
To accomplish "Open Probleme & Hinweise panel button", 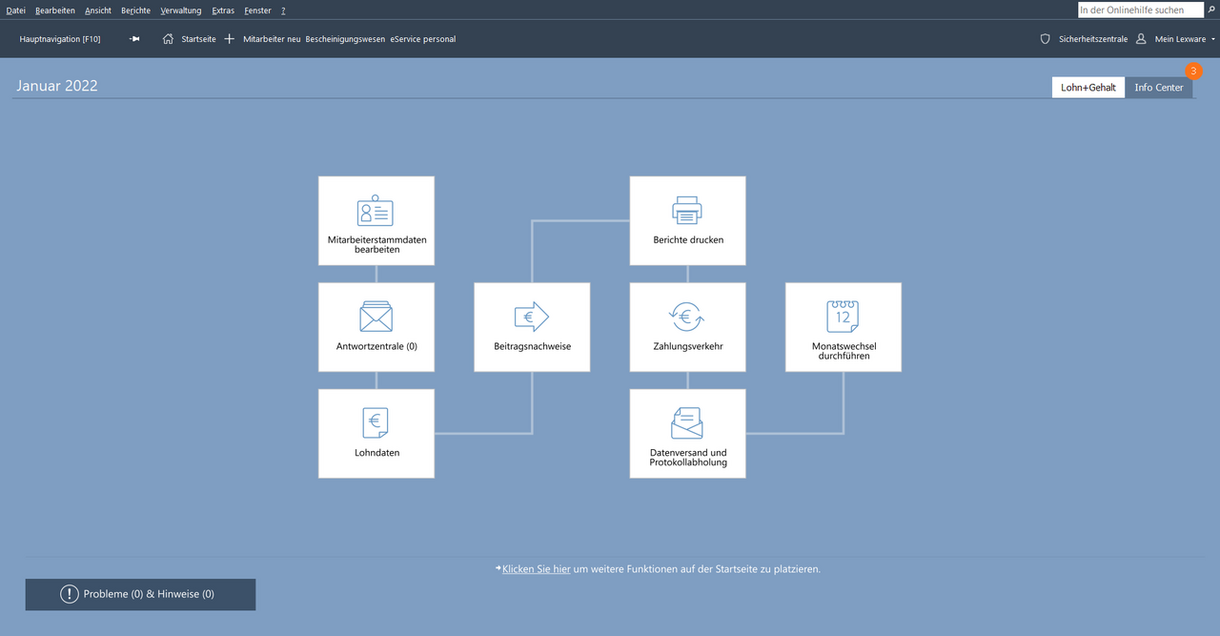I will tap(140, 594).
